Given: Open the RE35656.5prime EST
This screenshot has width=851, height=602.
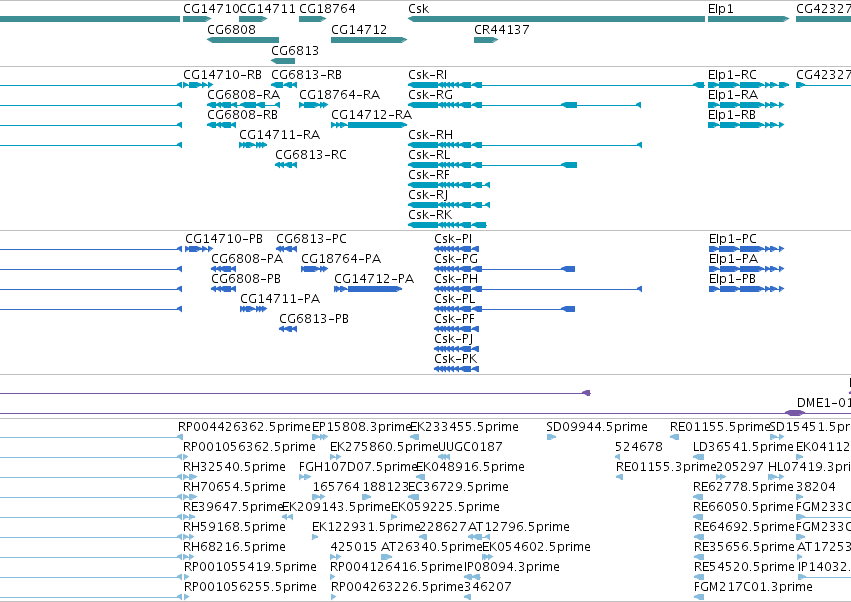Looking at the screenshot, I should (x=744, y=547).
